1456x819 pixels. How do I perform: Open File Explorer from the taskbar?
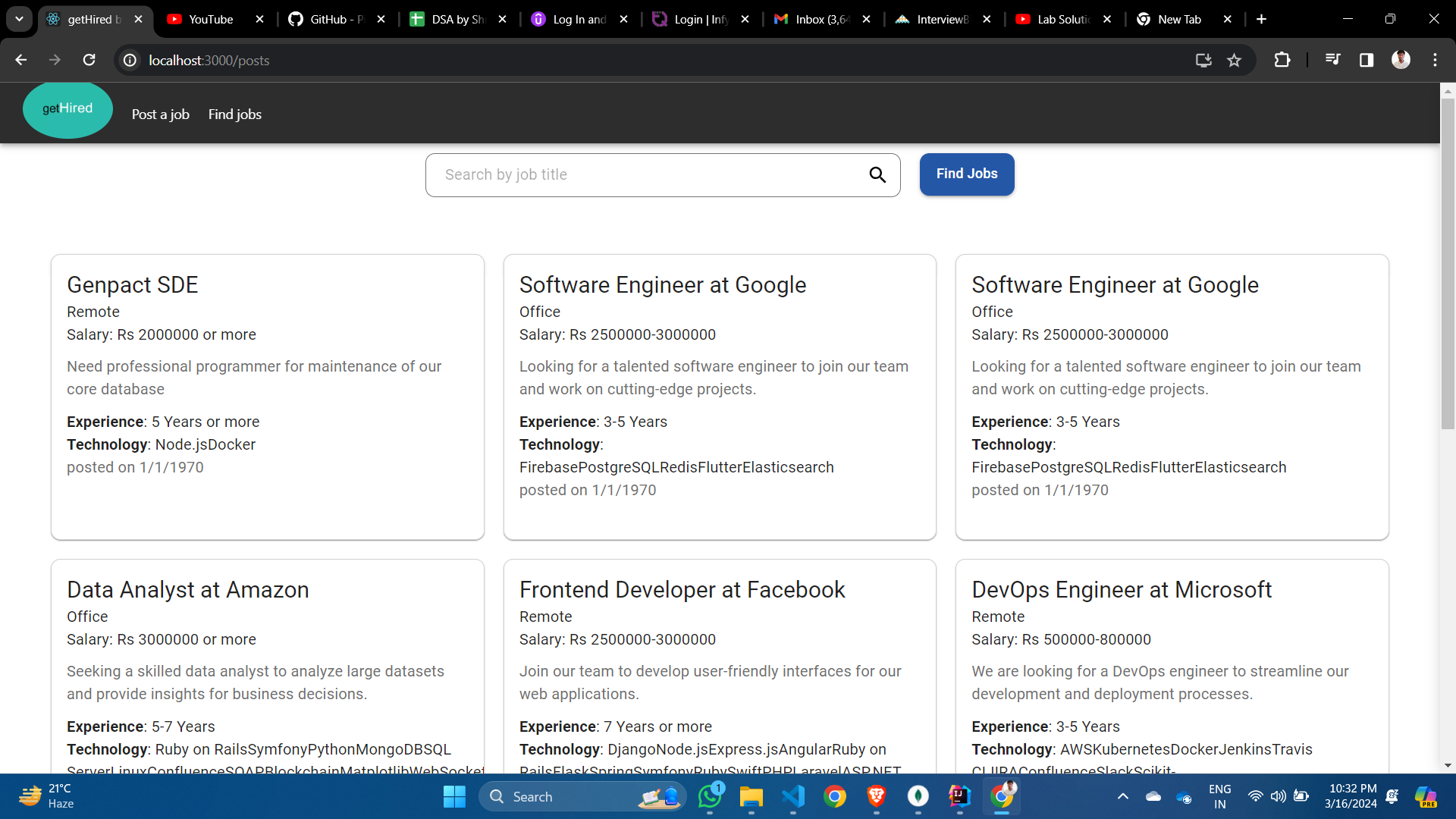pos(752,796)
